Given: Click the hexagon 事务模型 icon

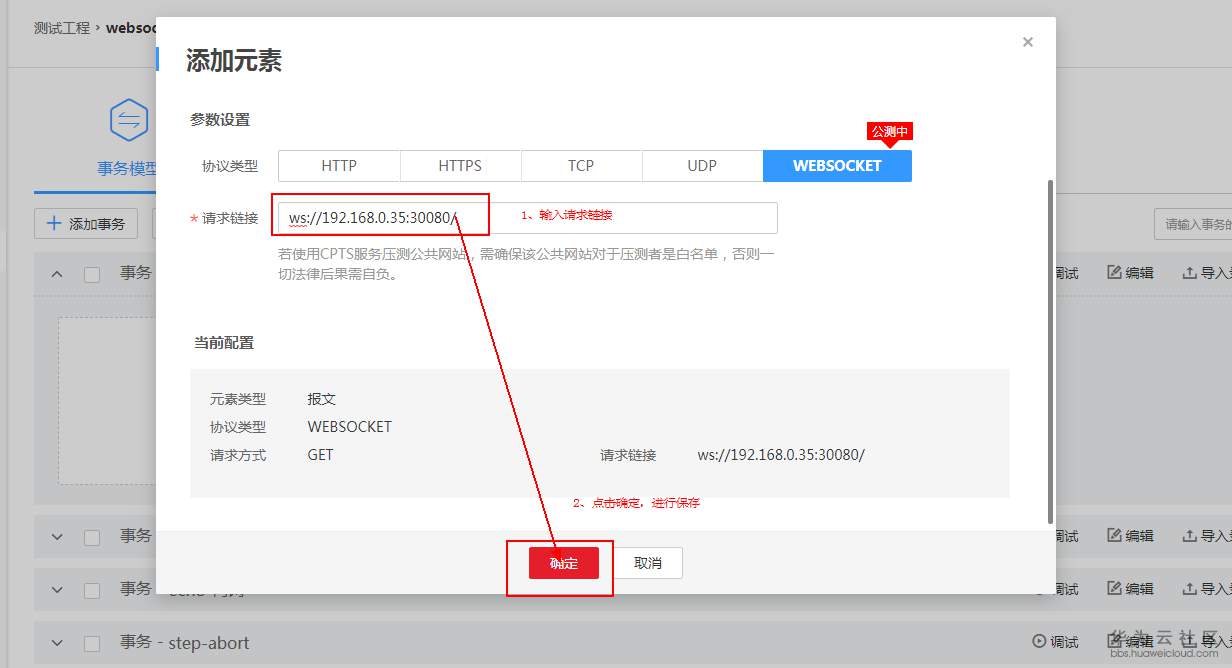Looking at the screenshot, I should (129, 122).
